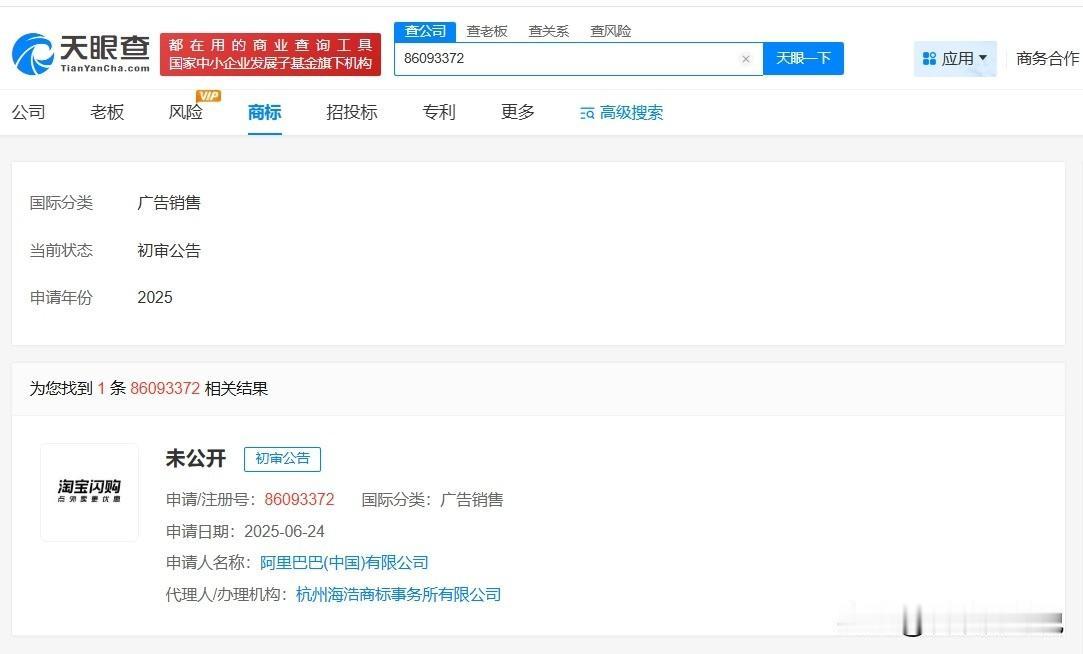Viewport: 1083px width, 654px height.
Task: Click the 国际分类 filter label
Action: click(x=61, y=203)
